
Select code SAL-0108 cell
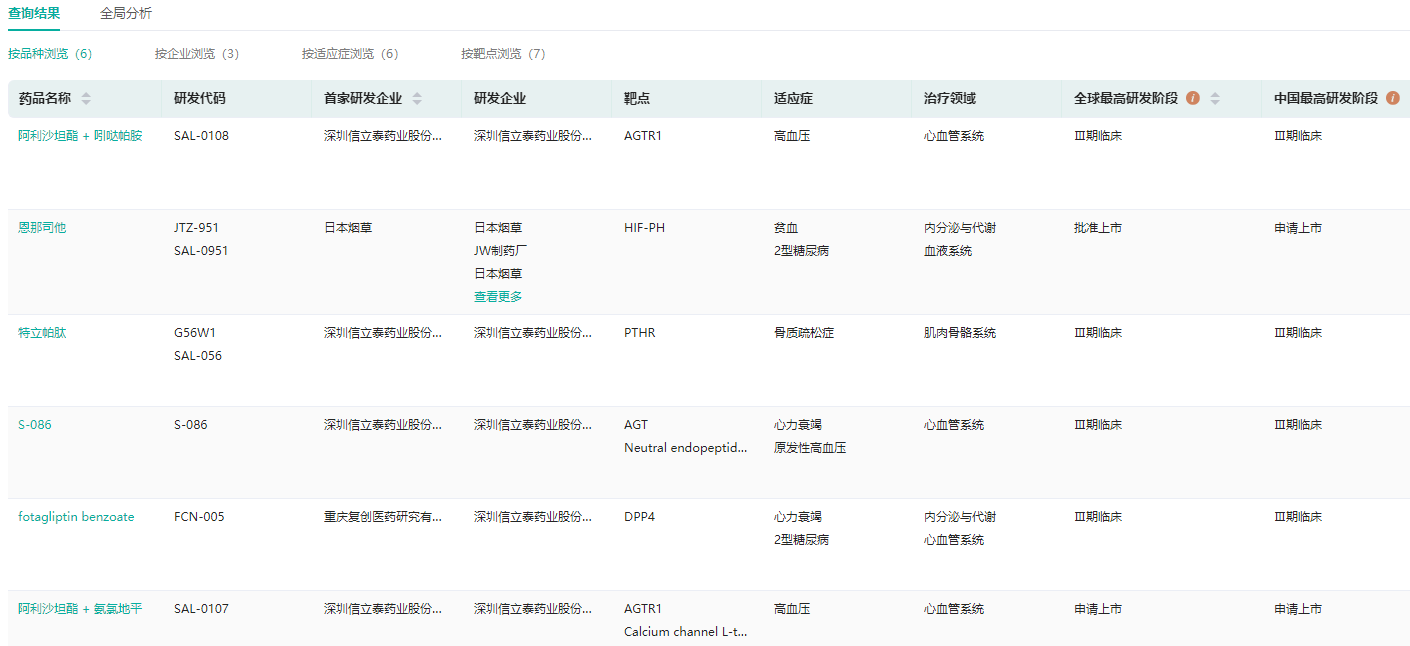[201, 136]
